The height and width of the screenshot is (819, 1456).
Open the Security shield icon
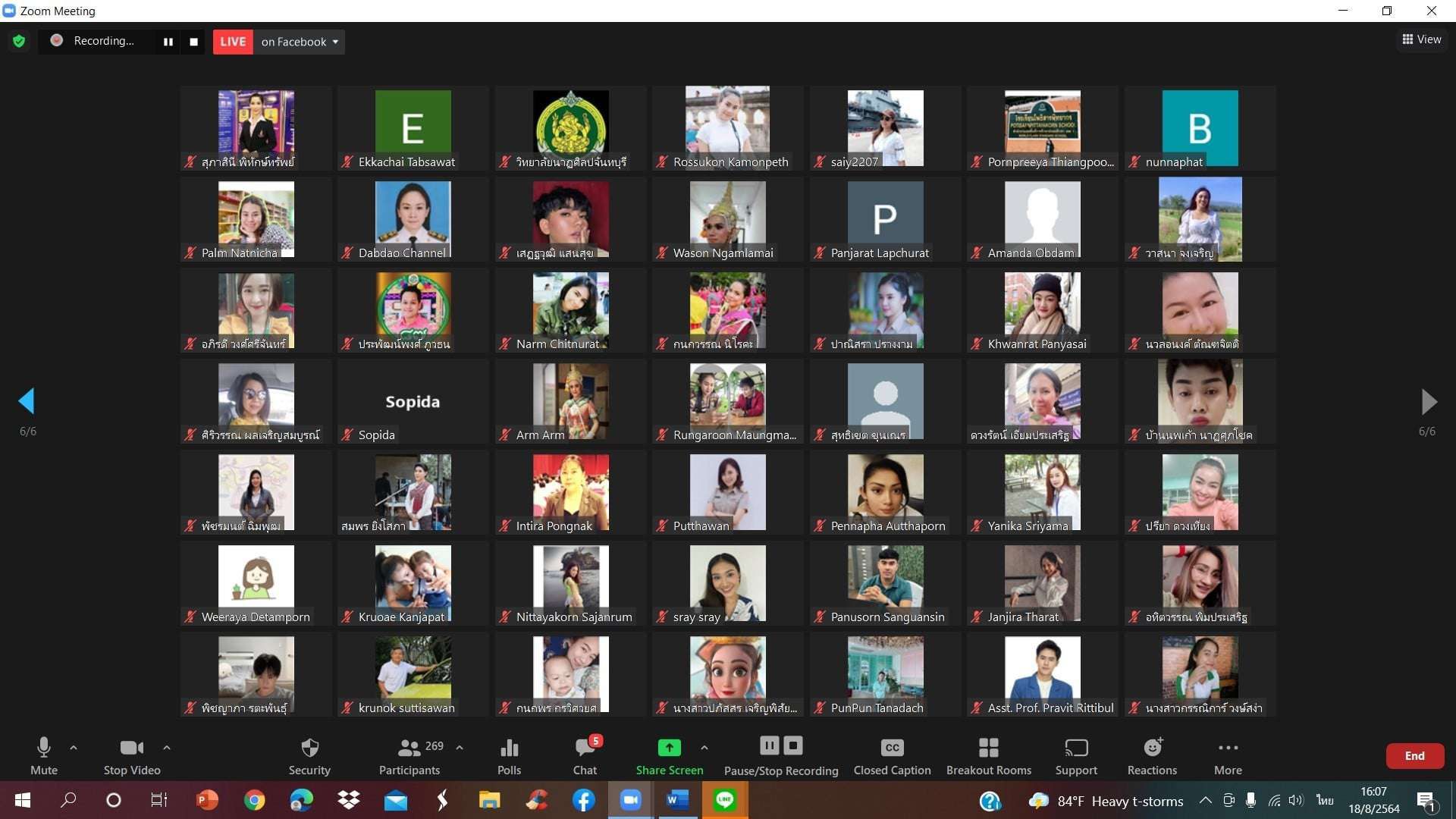click(x=309, y=748)
